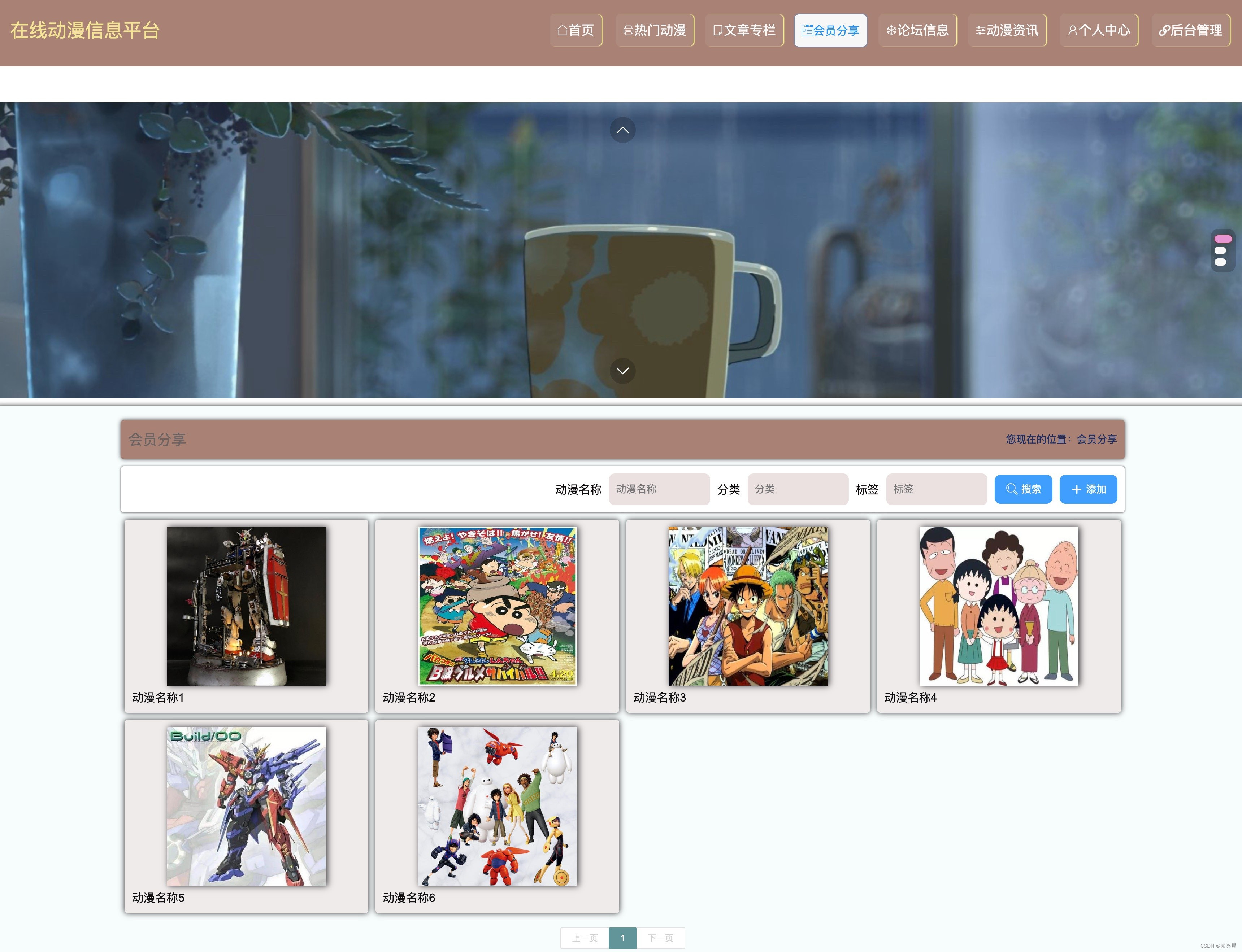The image size is (1242, 952).
Task: Focus the 动漫名称 input field
Action: (x=659, y=489)
